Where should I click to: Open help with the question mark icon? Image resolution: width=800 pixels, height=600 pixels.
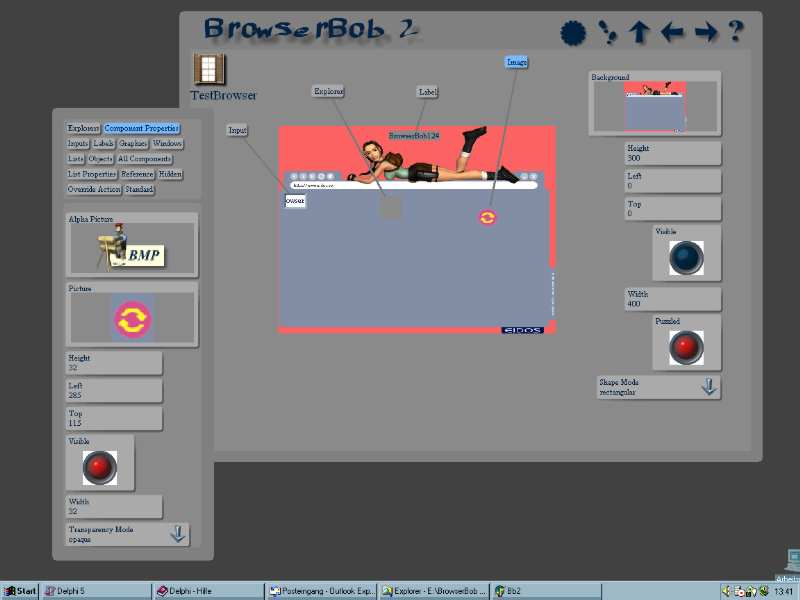pyautogui.click(x=735, y=32)
